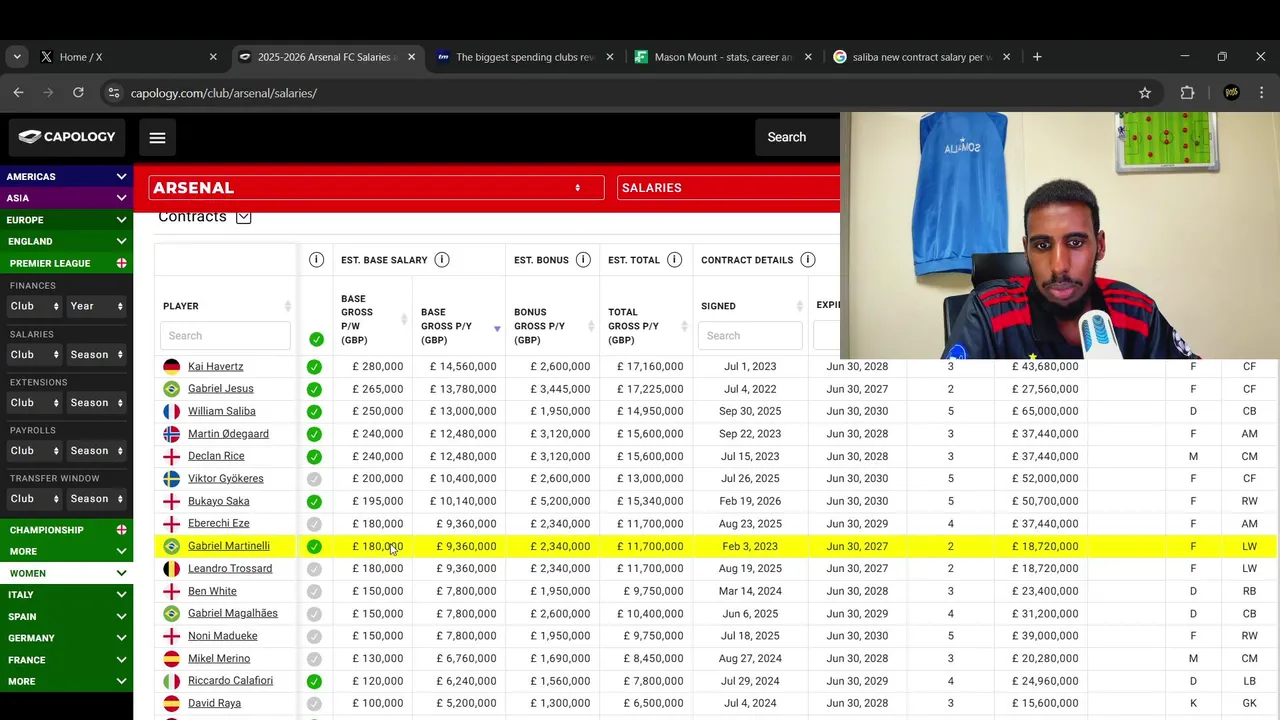Close the biggest spending clubs tab
Image resolution: width=1280 pixels, height=720 pixels.
(610, 57)
